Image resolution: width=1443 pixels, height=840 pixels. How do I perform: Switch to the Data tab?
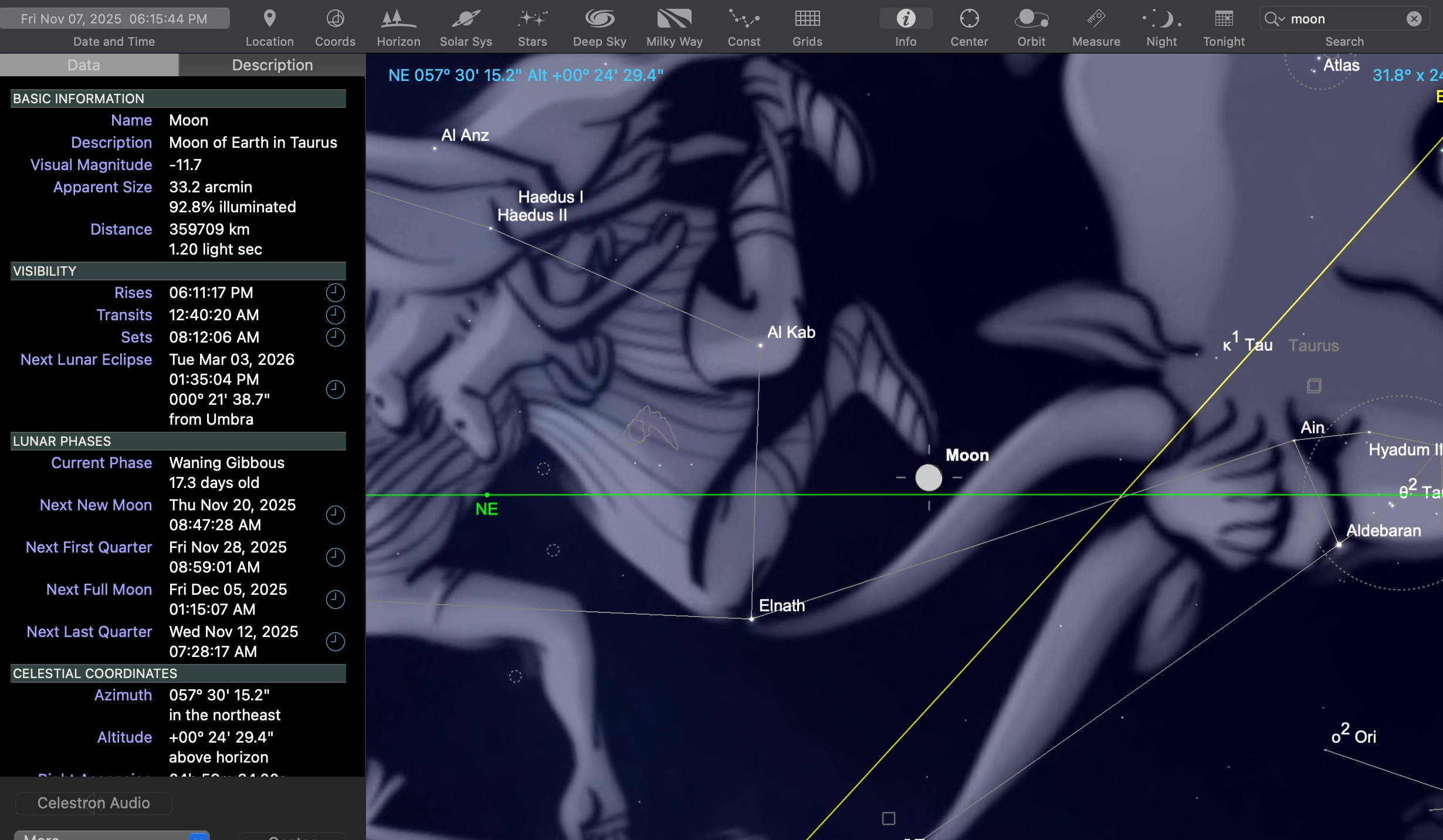click(89, 65)
